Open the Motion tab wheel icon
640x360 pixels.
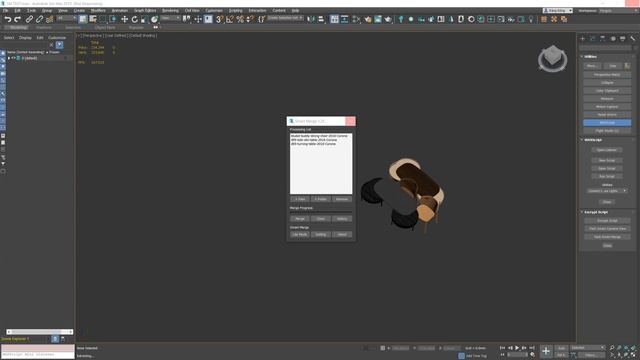[613, 38]
